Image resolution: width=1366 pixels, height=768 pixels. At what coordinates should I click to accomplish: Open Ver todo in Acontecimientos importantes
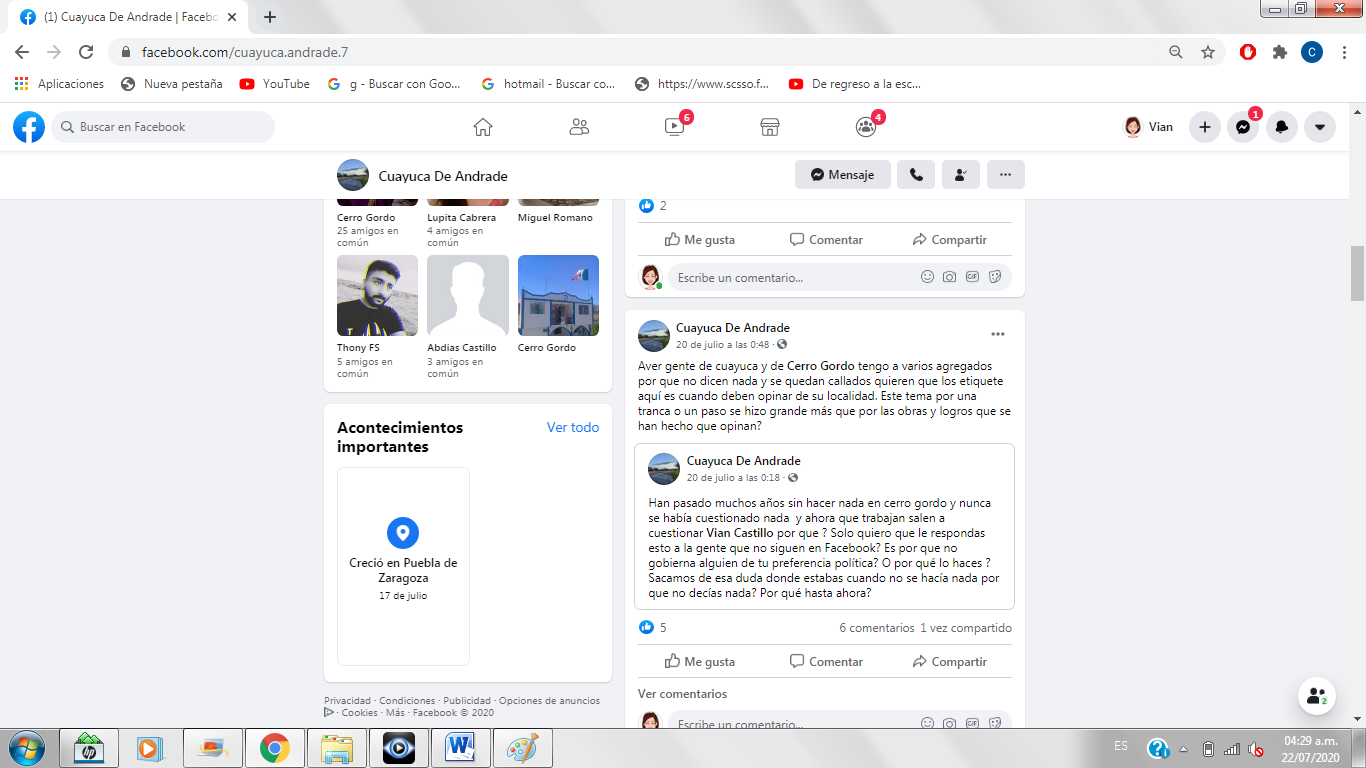click(x=573, y=427)
